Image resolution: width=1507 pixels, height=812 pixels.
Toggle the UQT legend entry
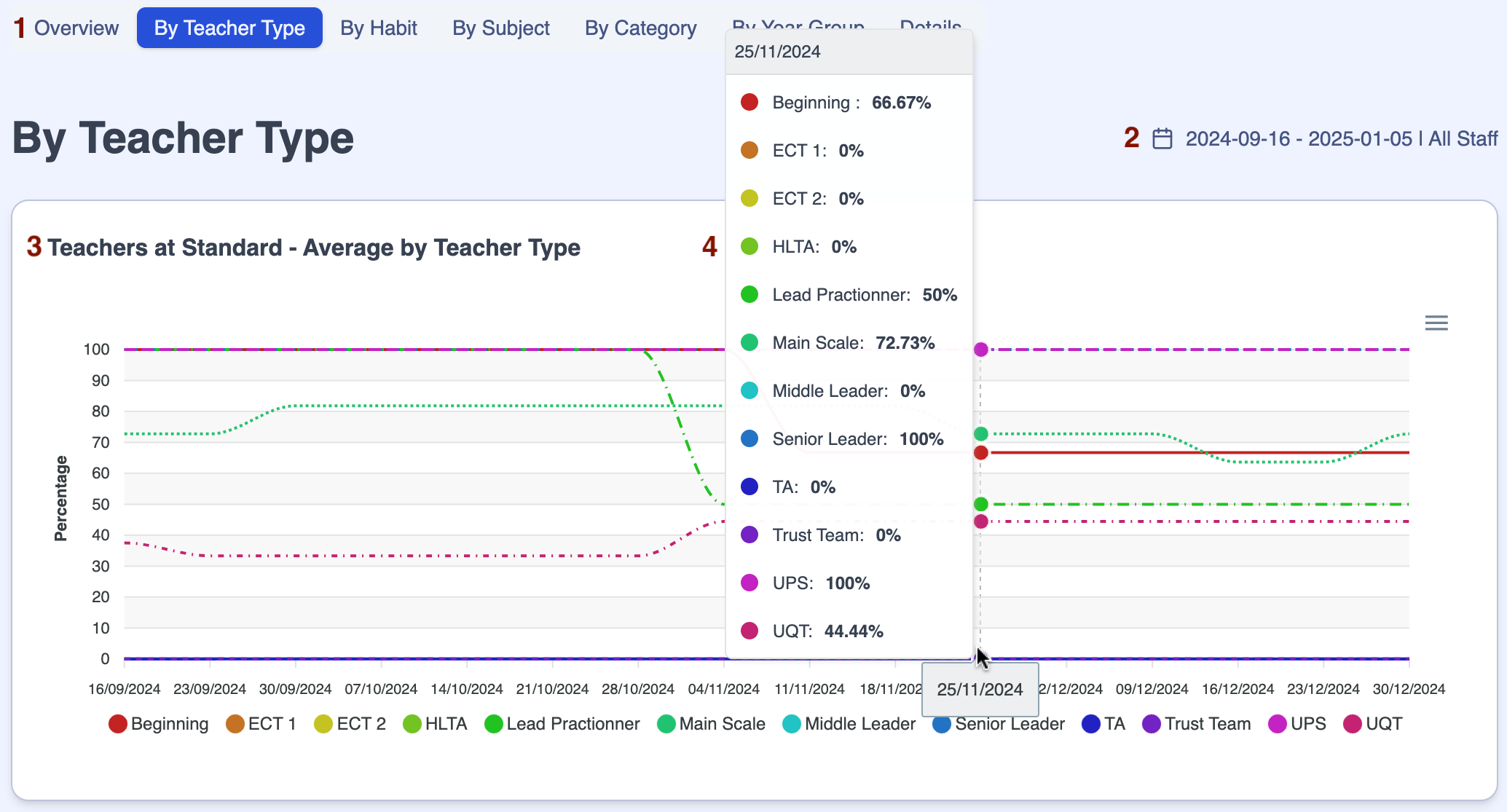tap(1373, 724)
